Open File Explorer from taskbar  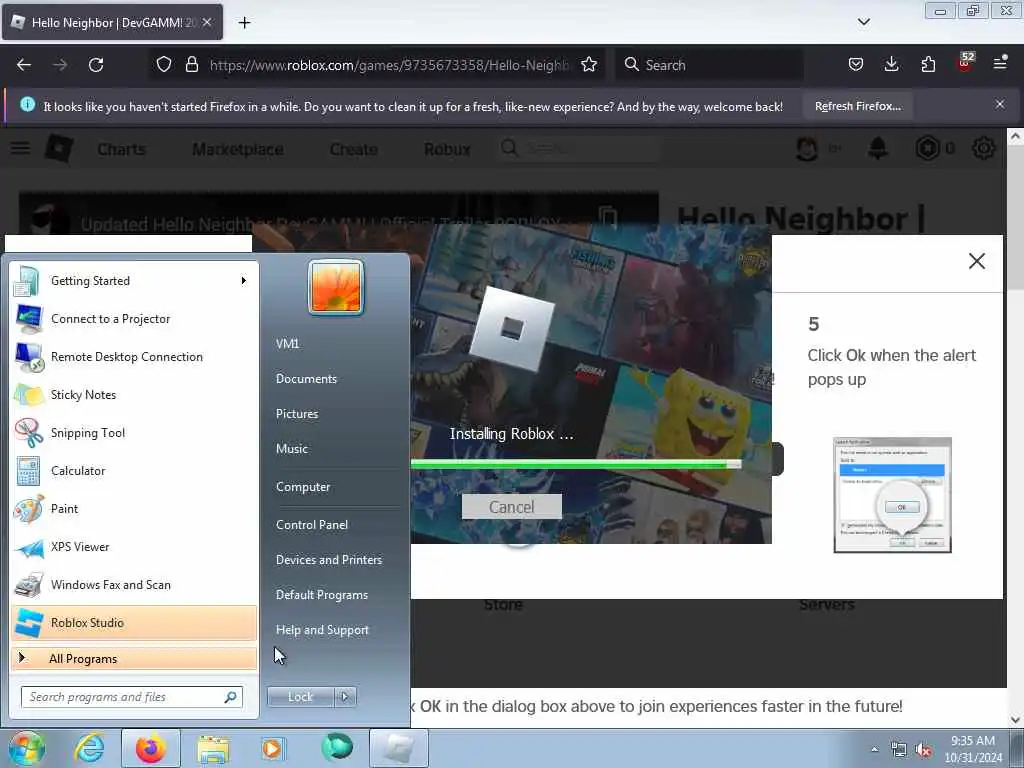tap(213, 748)
